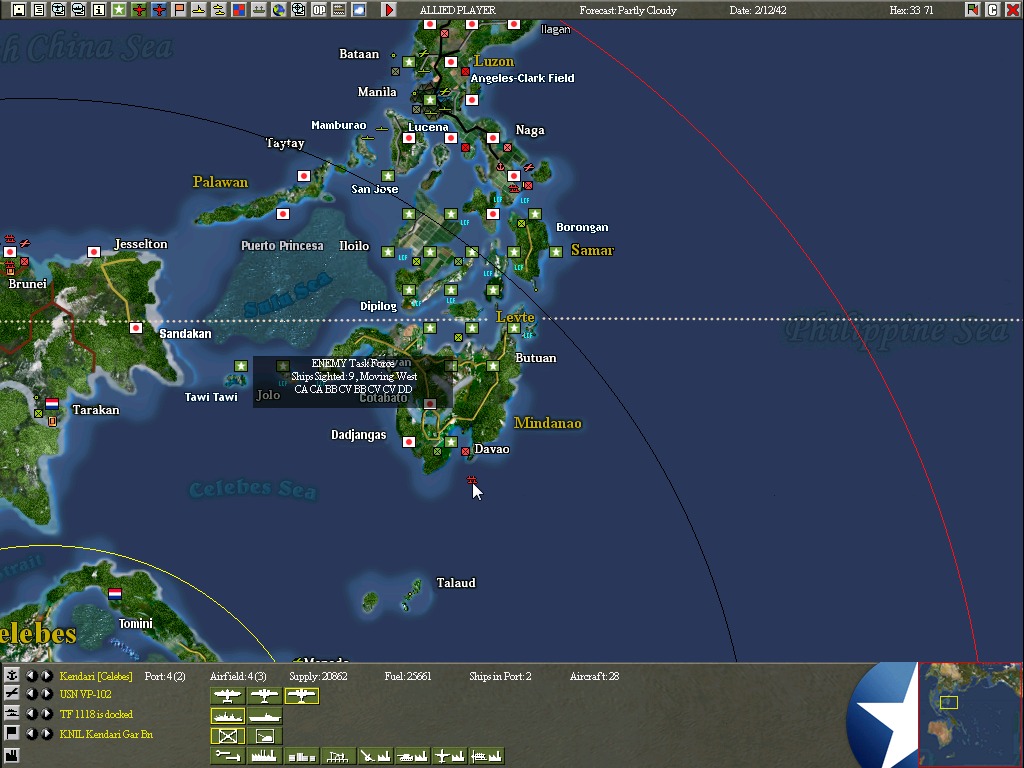The height and width of the screenshot is (768, 1024).
Task: Select the second air group button in airfield row
Action: pos(264,696)
